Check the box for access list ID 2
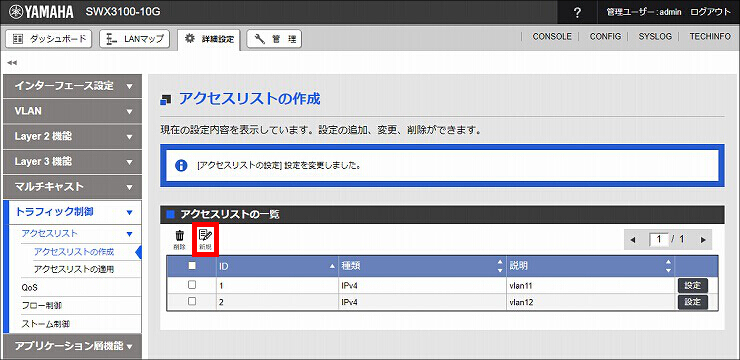Viewport: 740px width, 360px height. [192, 301]
